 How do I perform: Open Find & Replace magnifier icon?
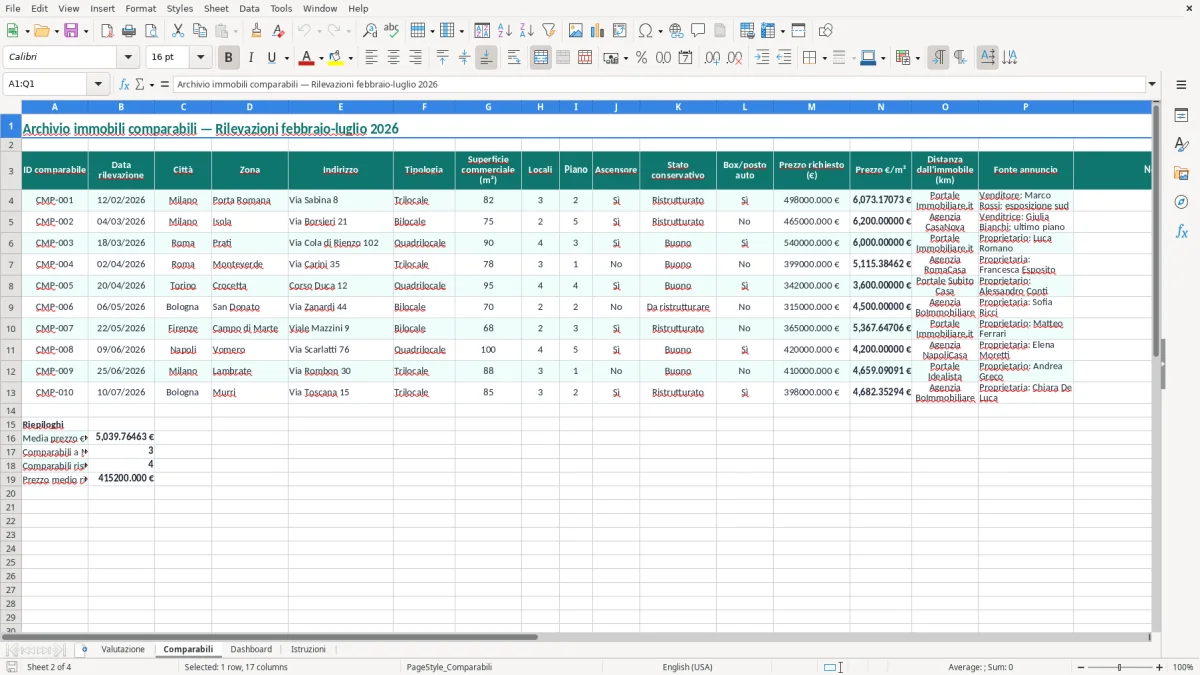(x=370, y=31)
